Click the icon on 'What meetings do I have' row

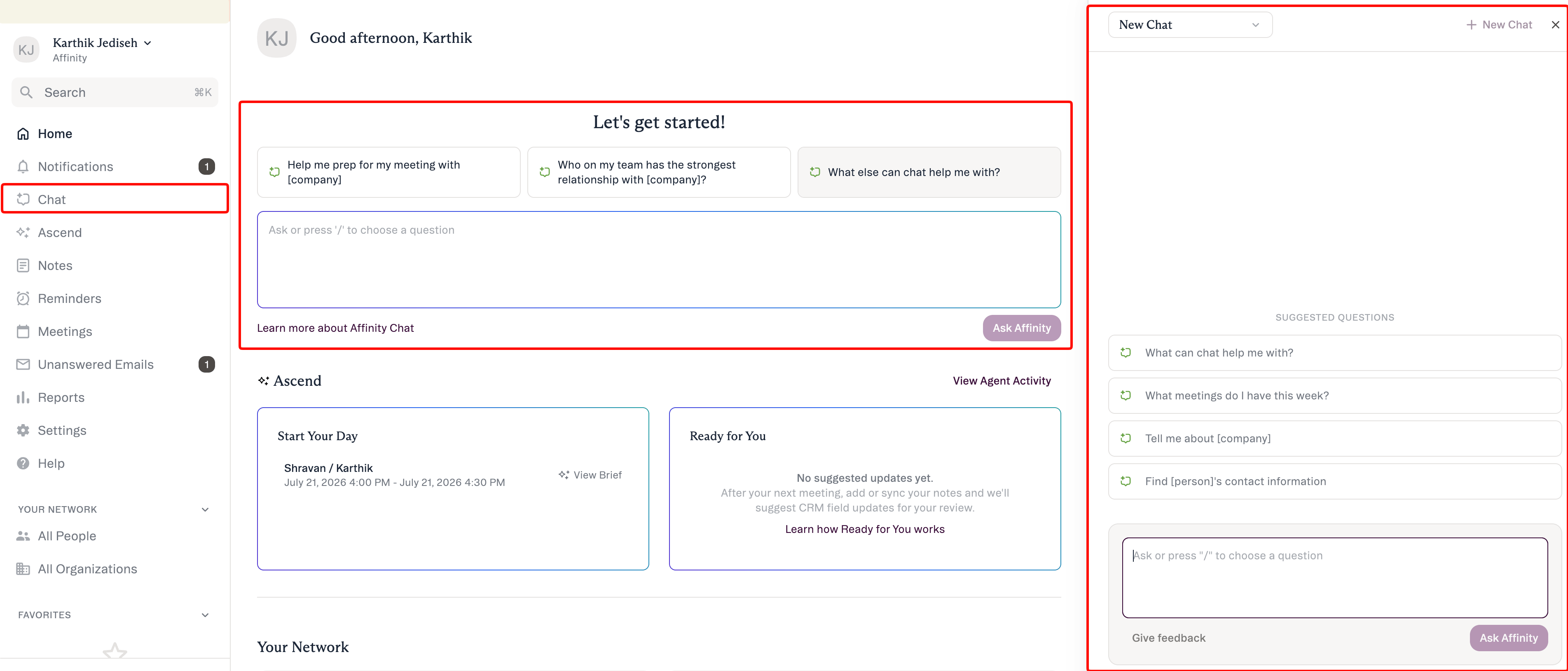click(x=1126, y=395)
